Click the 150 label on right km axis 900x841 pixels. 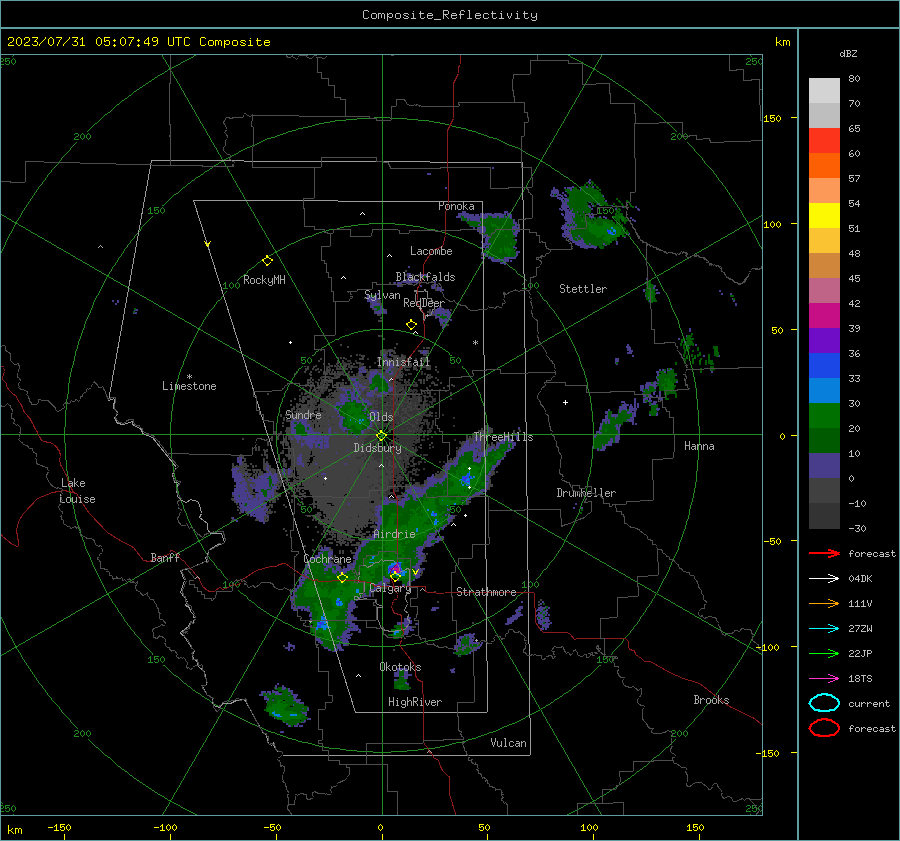coord(772,118)
